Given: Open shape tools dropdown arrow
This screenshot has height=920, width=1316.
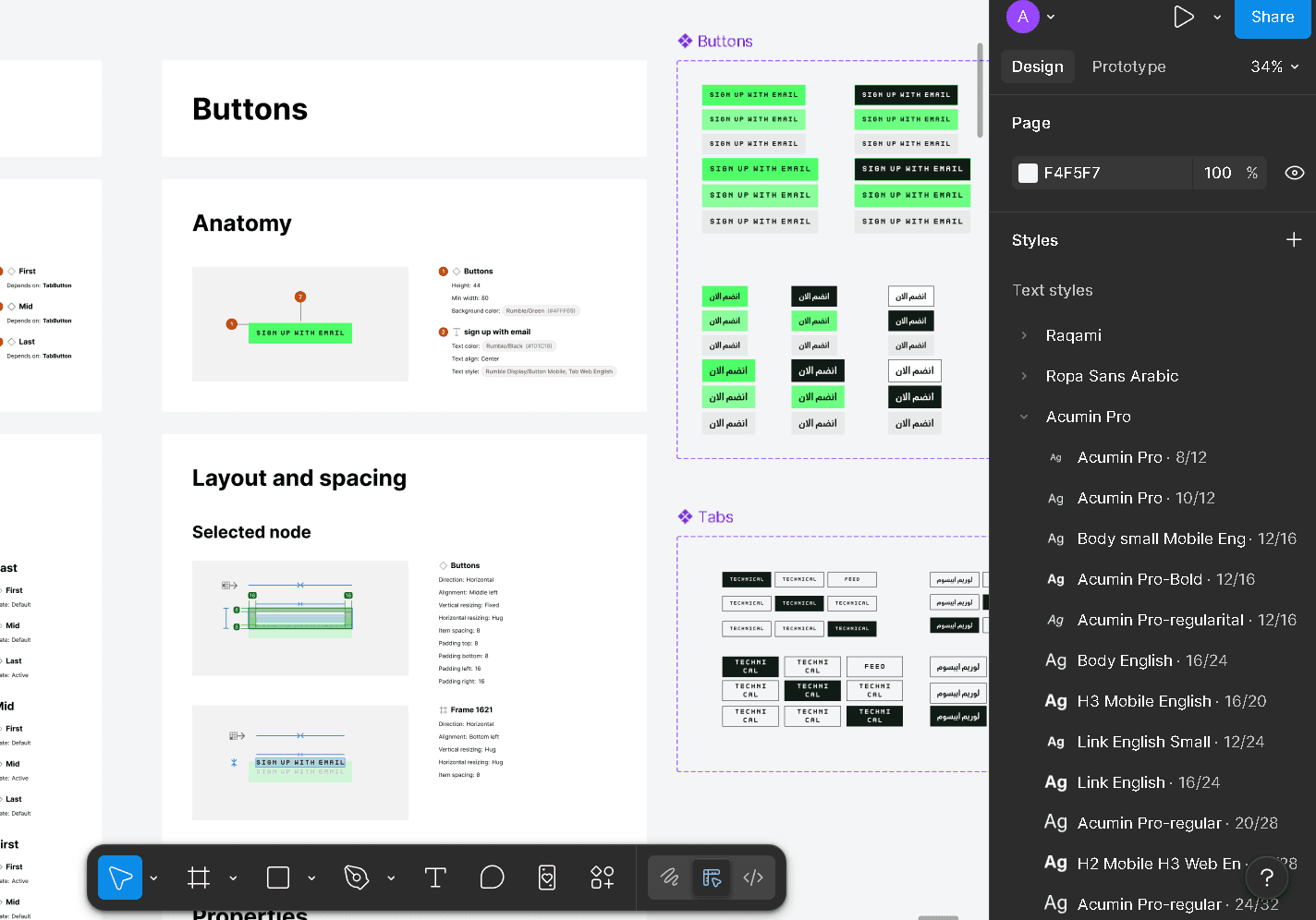Looking at the screenshot, I should click(311, 878).
